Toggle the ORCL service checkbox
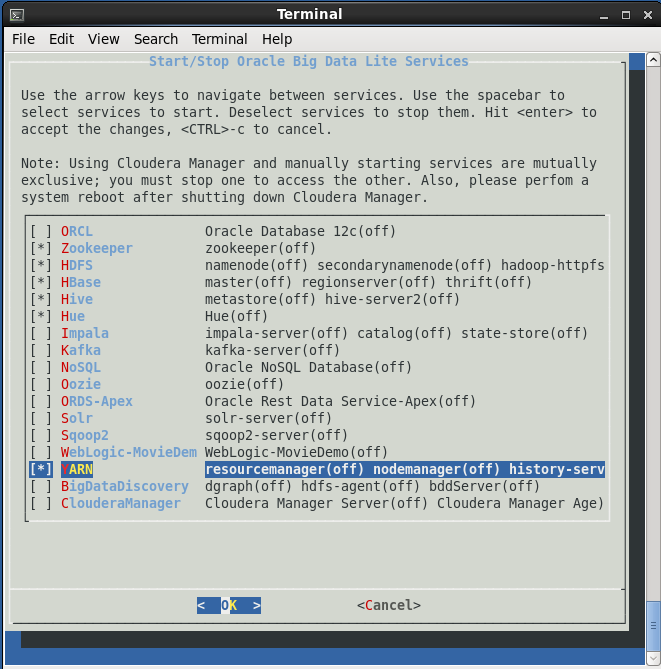Image resolution: width=661 pixels, height=669 pixels. [41, 231]
